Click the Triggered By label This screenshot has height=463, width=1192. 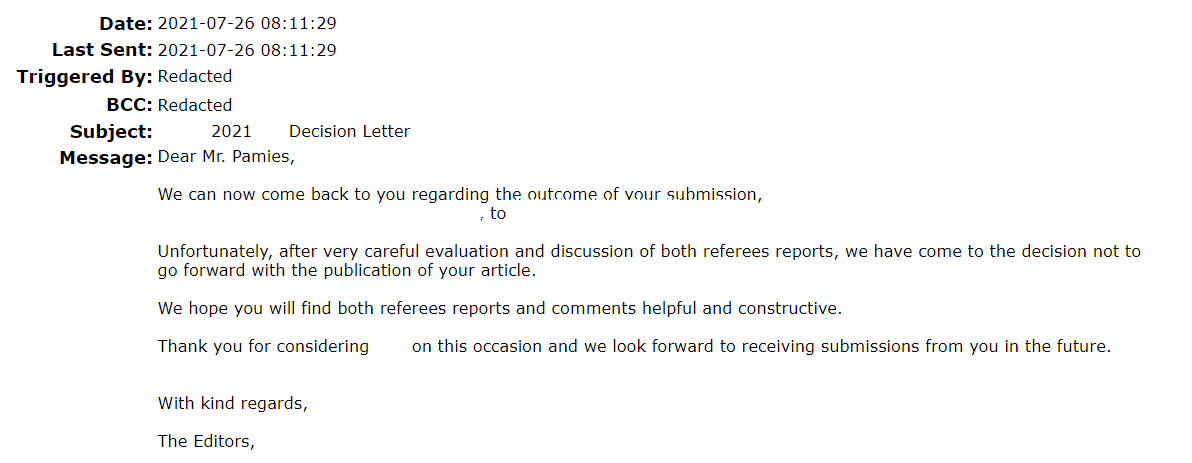(85, 77)
